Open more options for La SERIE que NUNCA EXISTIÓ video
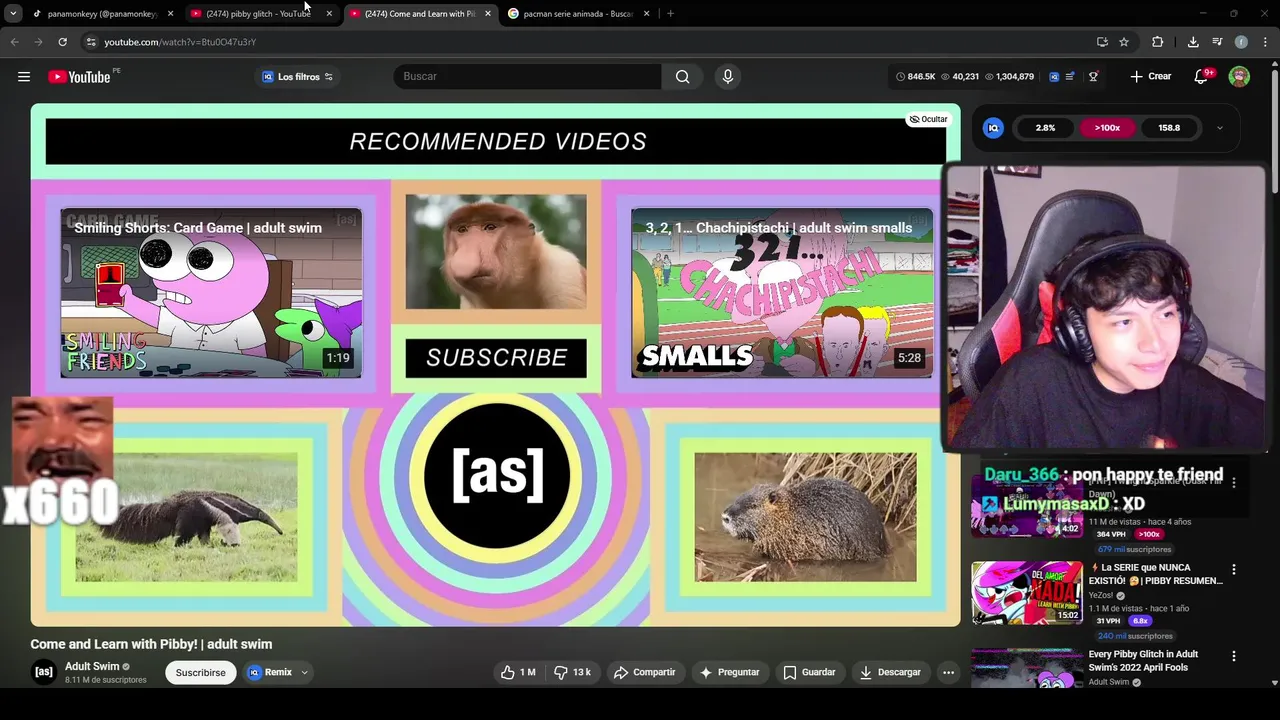Screen dimensions: 1280x720 [x=1233, y=569]
